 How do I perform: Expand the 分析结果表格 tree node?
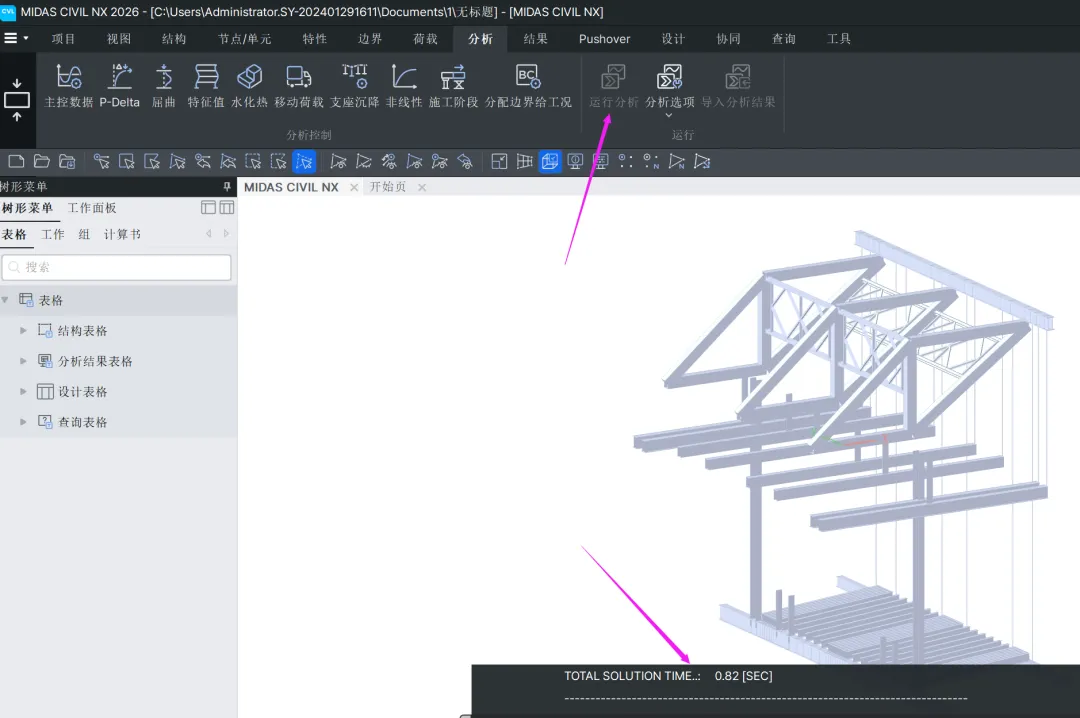[24, 362]
